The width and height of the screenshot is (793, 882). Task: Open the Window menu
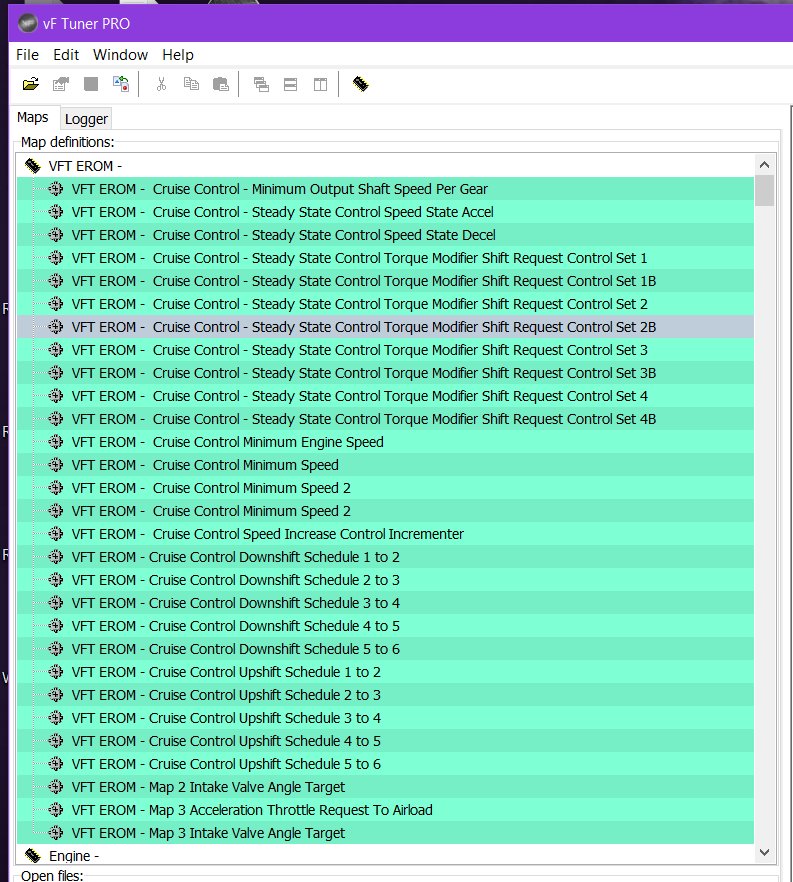tap(120, 55)
